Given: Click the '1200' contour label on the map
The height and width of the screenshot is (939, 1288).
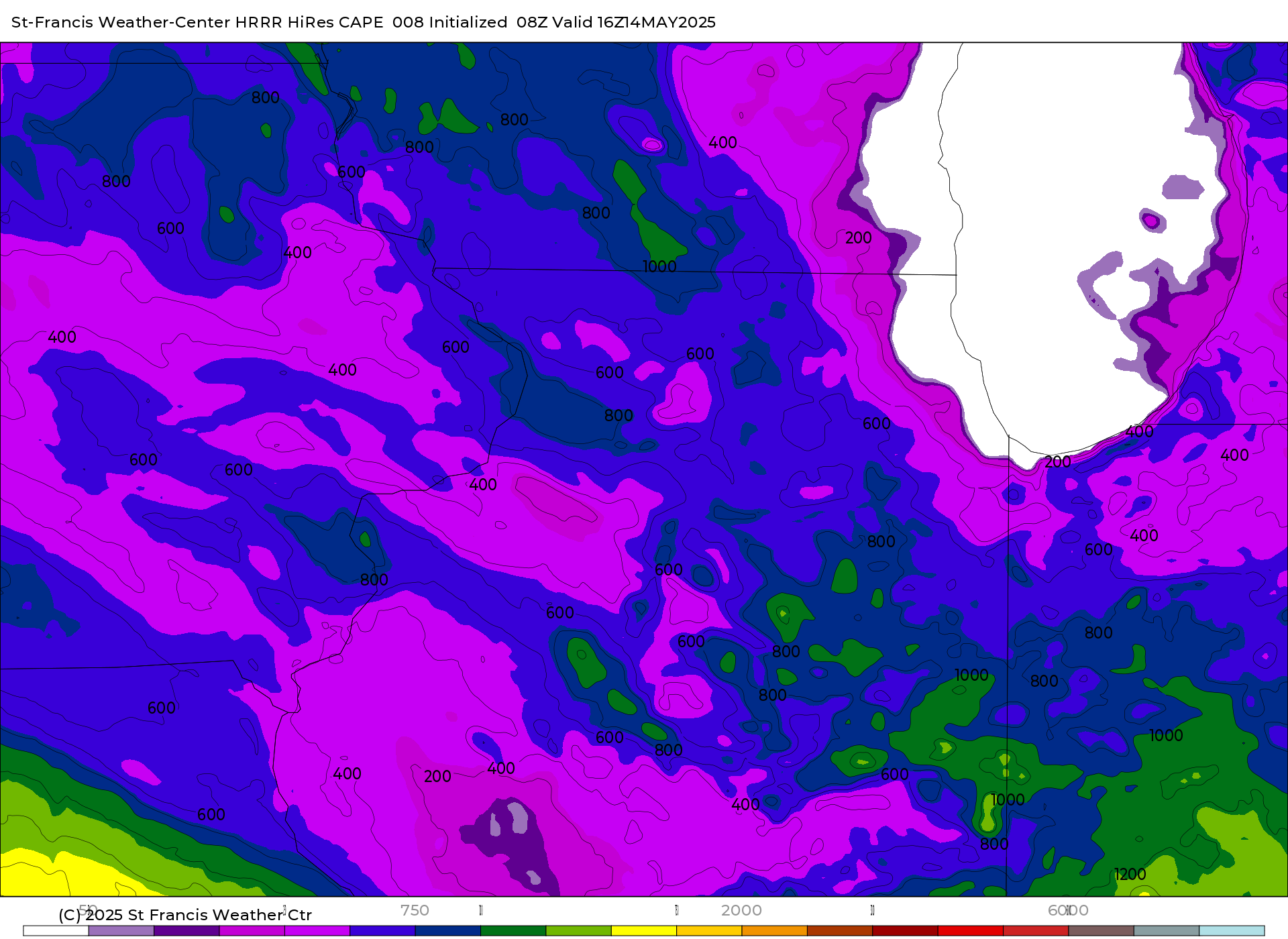Looking at the screenshot, I should tap(1130, 874).
